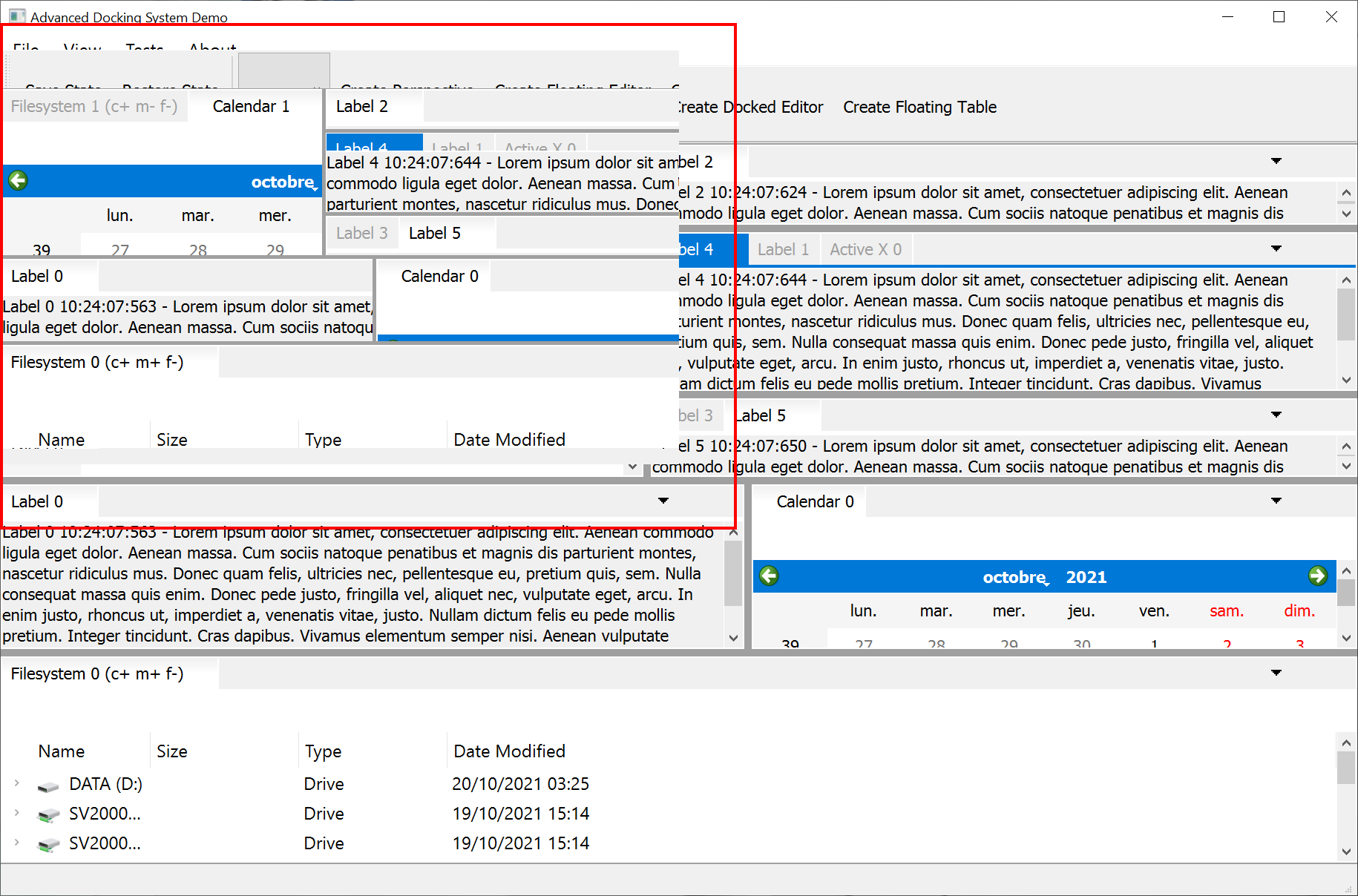Click the drive icon beside the first SV2000 entry
The width and height of the screenshot is (1358, 896).
click(x=47, y=814)
